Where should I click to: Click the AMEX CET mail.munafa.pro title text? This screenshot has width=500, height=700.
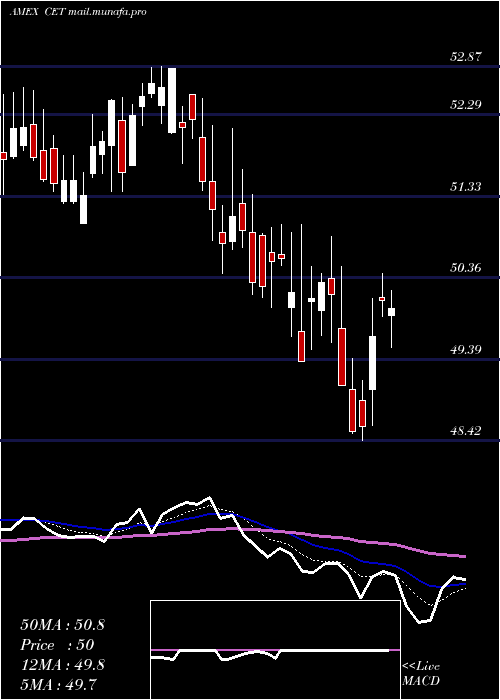pyautogui.click(x=78, y=12)
